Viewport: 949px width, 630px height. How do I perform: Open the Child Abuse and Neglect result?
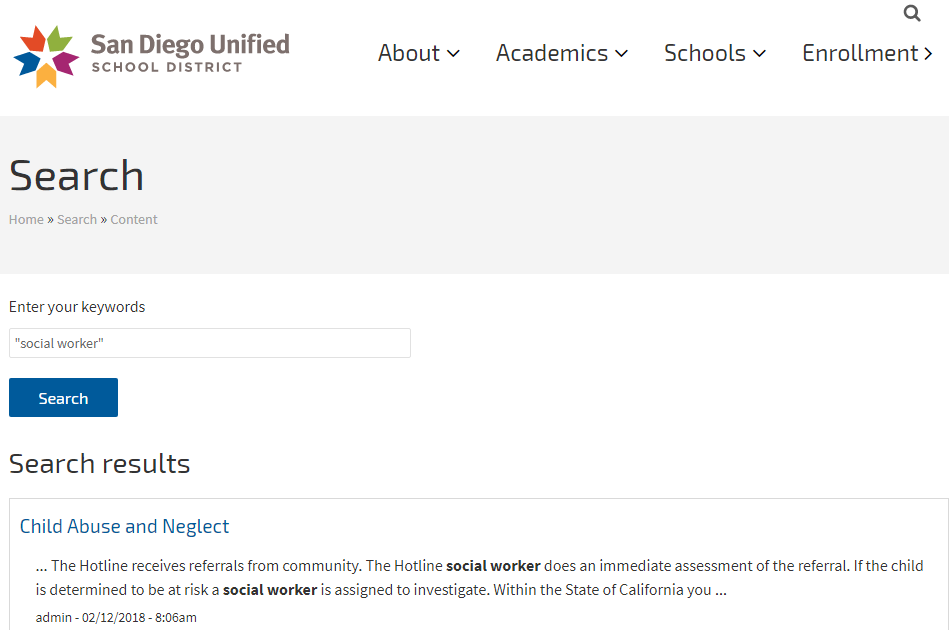pyautogui.click(x=124, y=527)
